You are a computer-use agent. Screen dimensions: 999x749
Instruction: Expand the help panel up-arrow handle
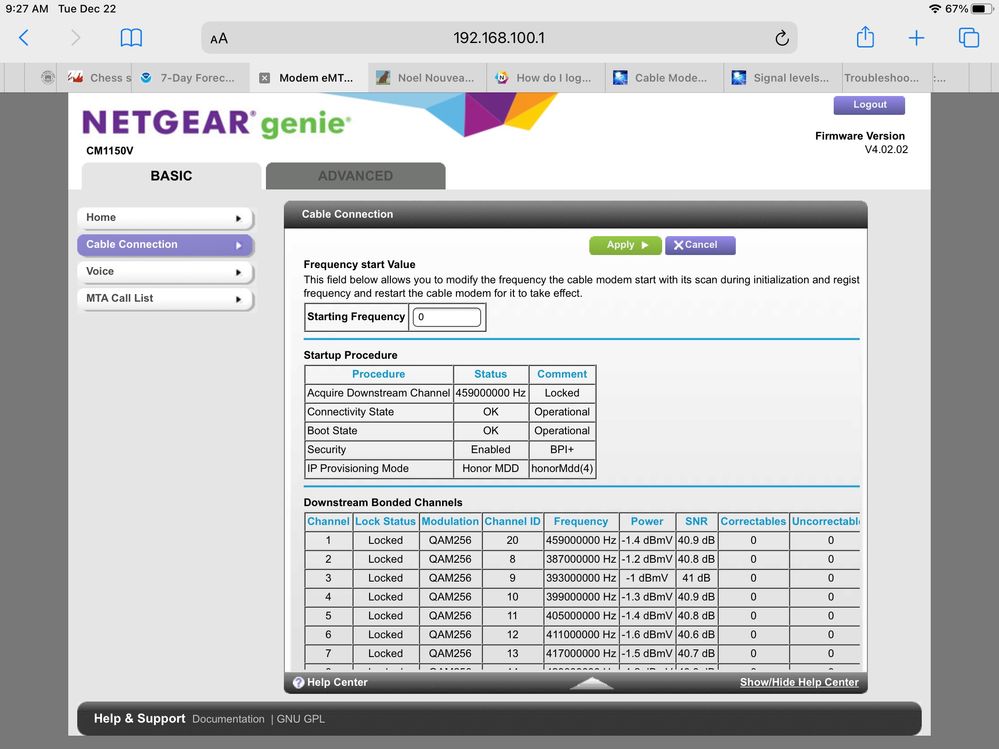pos(592,683)
